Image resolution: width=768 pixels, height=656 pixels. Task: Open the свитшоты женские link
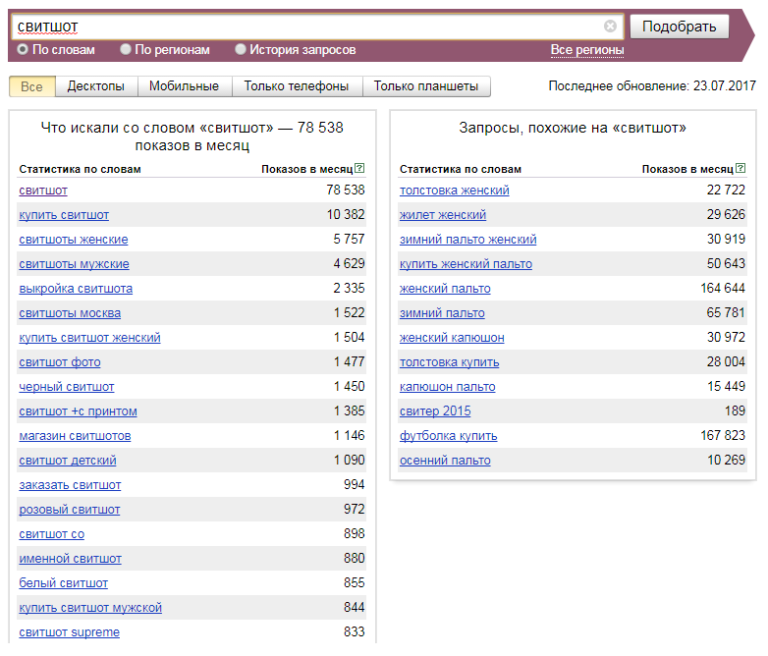[73, 240]
